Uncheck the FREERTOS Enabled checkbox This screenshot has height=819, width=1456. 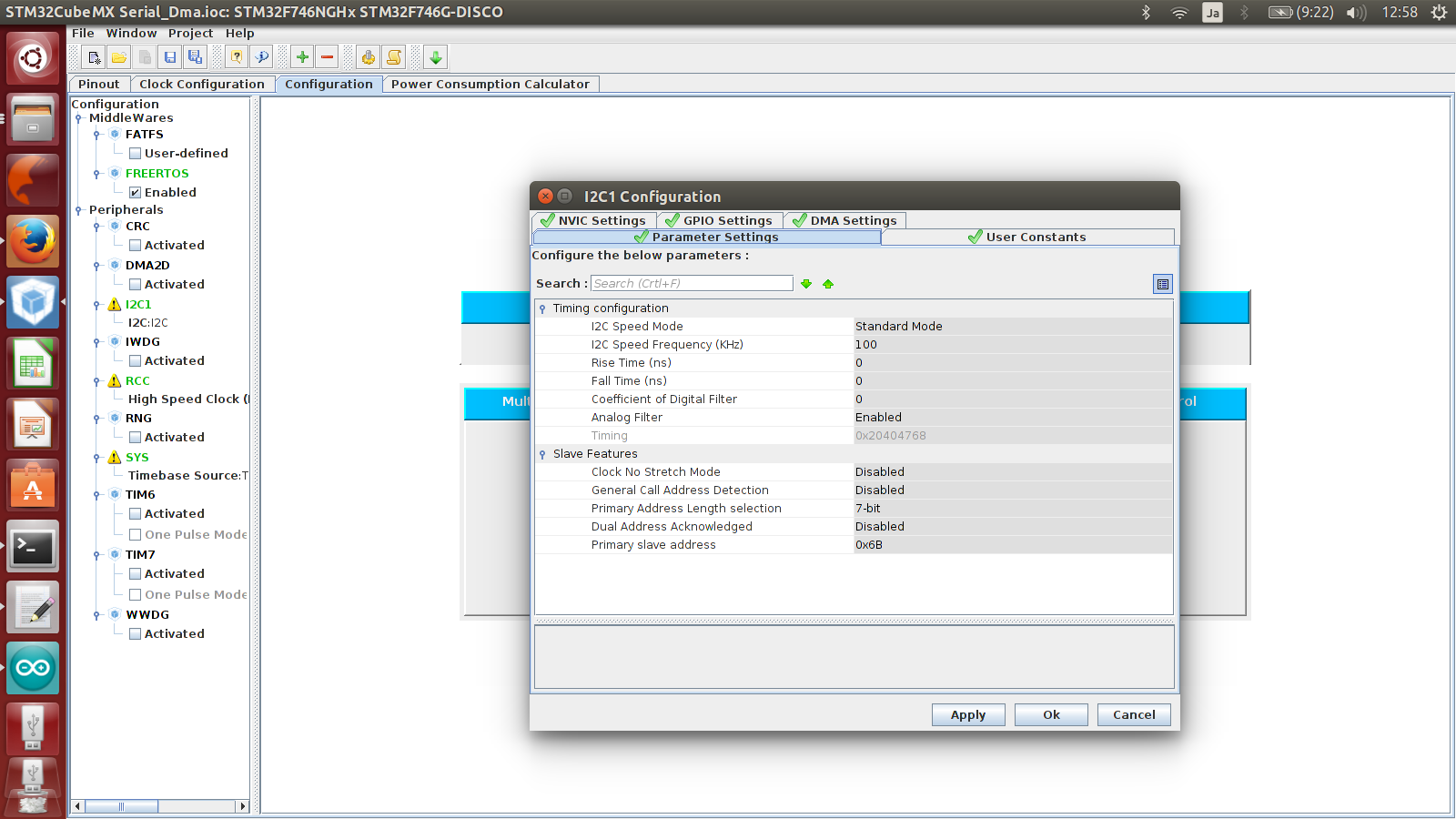(135, 193)
